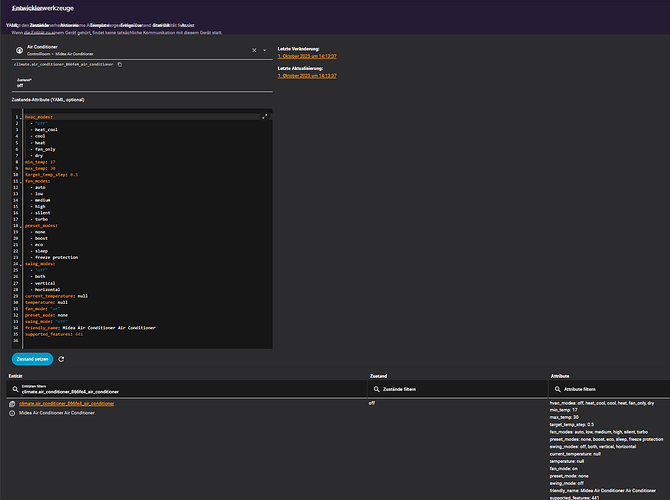This screenshot has height=500, width=670.
Task: Click the fan_mode: on attribute in table
Action: (563, 469)
